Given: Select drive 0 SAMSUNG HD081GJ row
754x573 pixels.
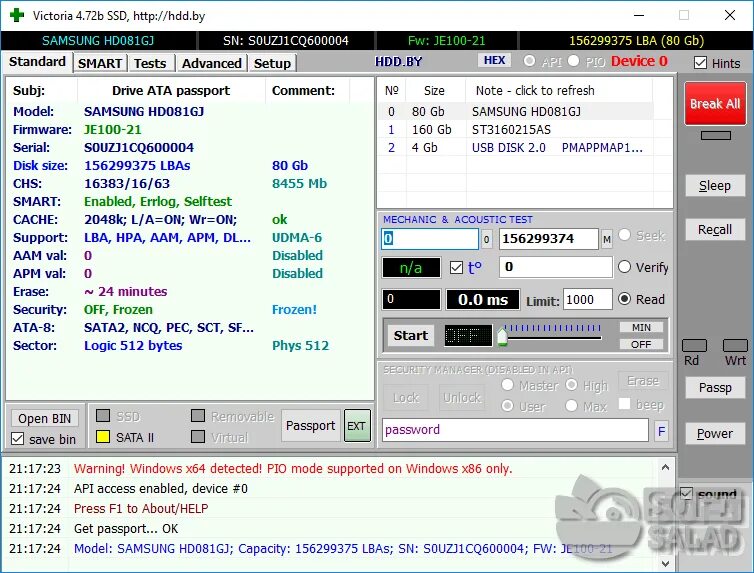Looking at the screenshot, I should coord(515,112).
